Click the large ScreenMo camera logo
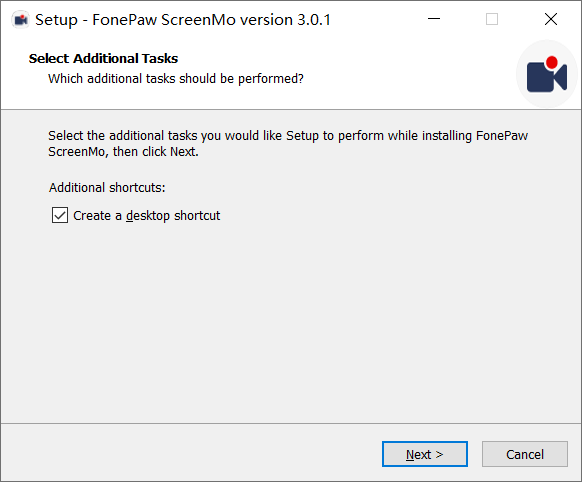This screenshot has width=582, height=482. coord(547,74)
